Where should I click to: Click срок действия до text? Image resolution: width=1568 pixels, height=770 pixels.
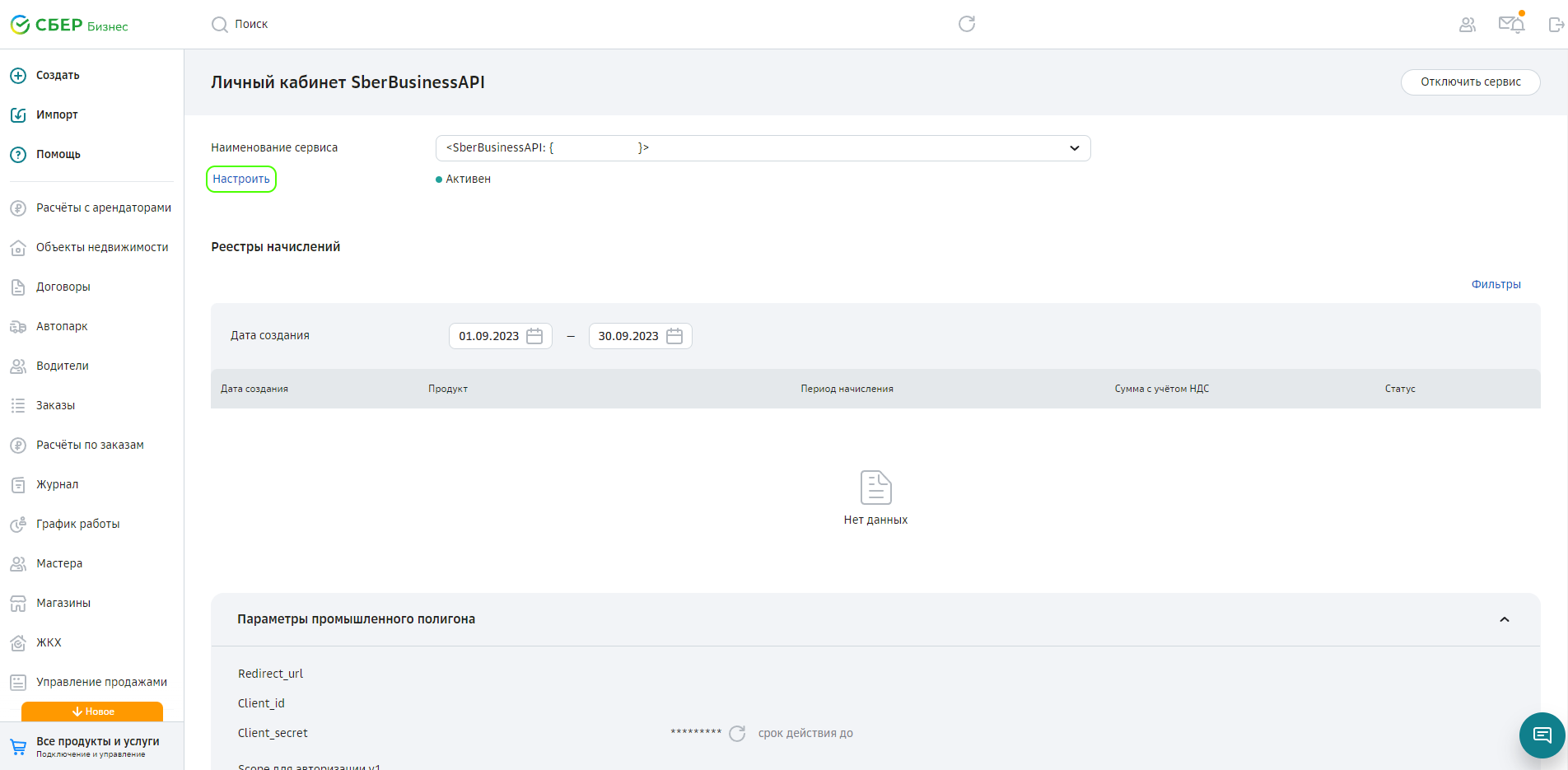tap(805, 733)
